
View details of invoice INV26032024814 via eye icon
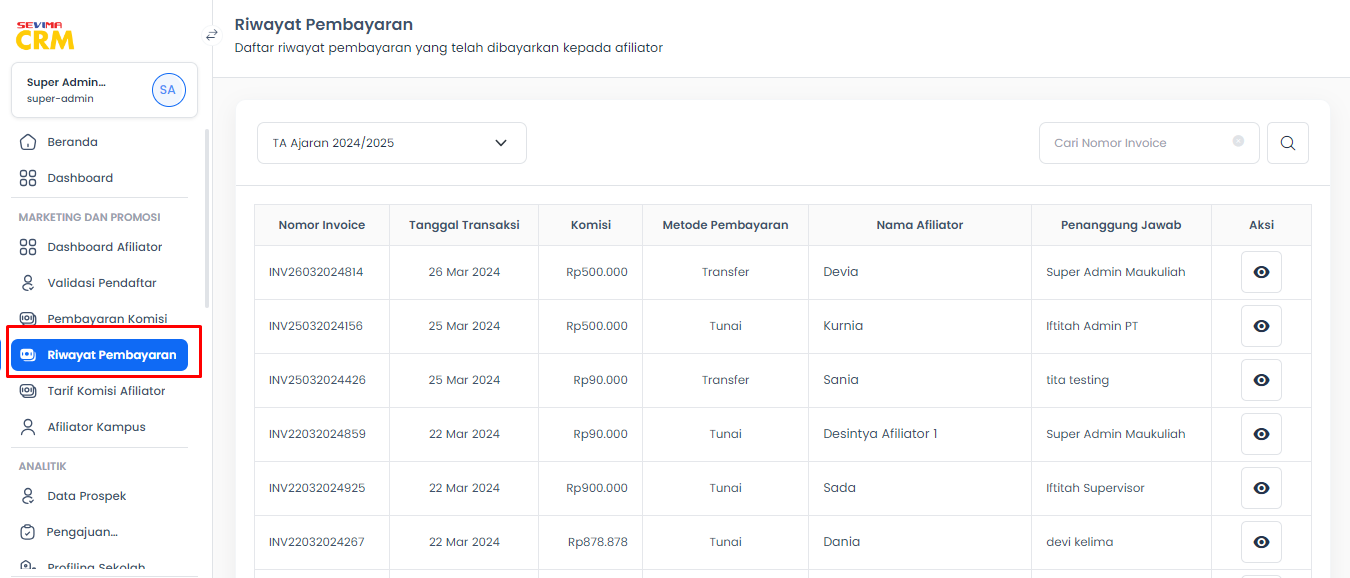pyautogui.click(x=1261, y=272)
